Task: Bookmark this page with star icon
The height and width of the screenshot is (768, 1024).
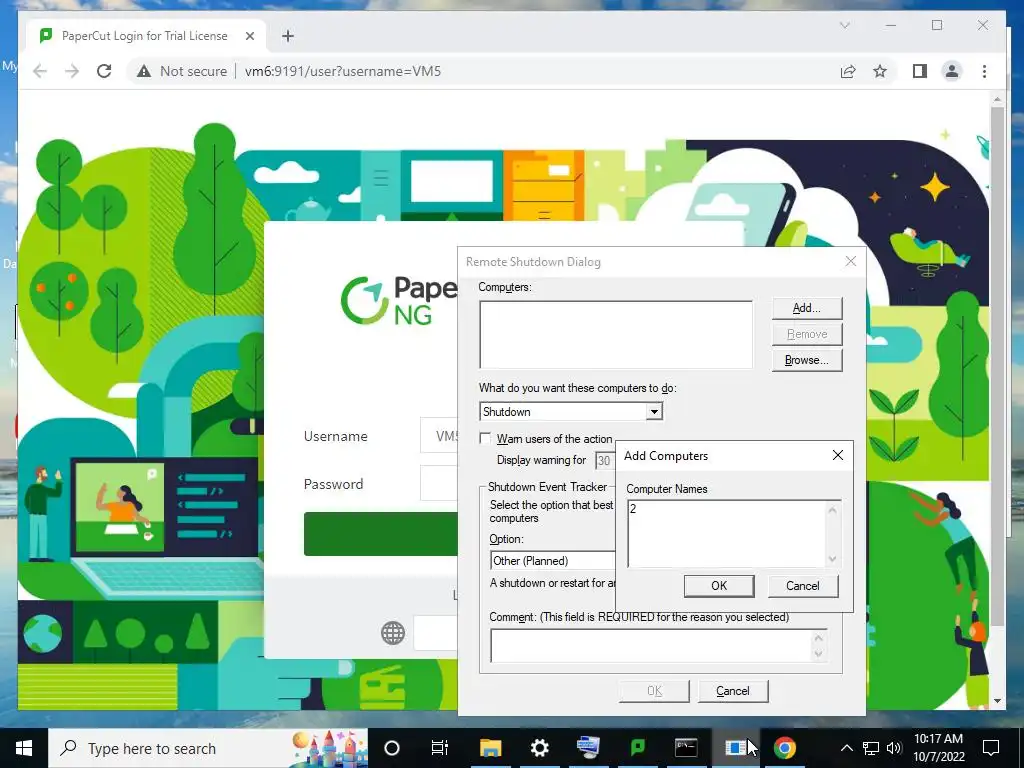Action: pos(880,71)
